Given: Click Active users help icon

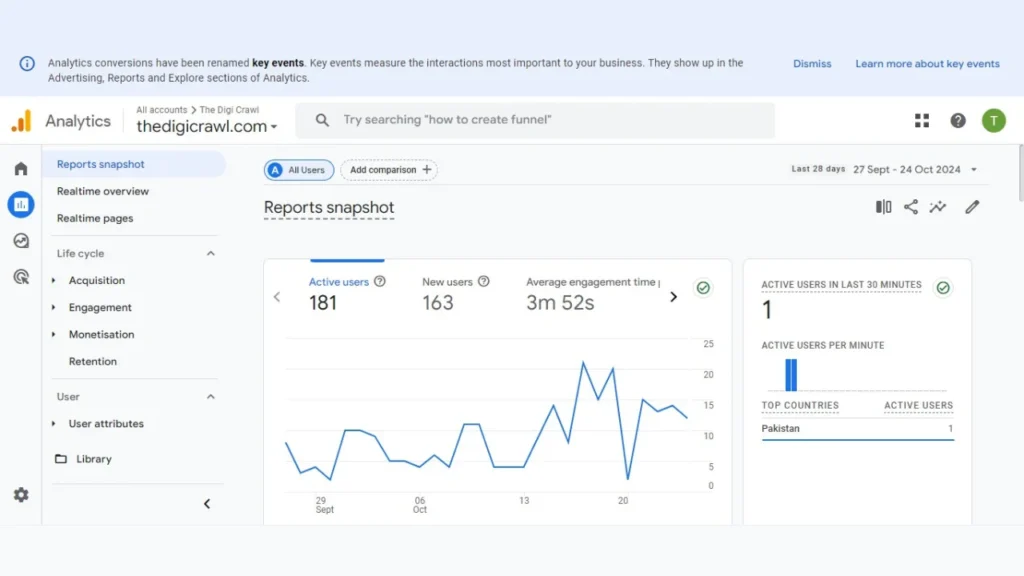Looking at the screenshot, I should (379, 281).
